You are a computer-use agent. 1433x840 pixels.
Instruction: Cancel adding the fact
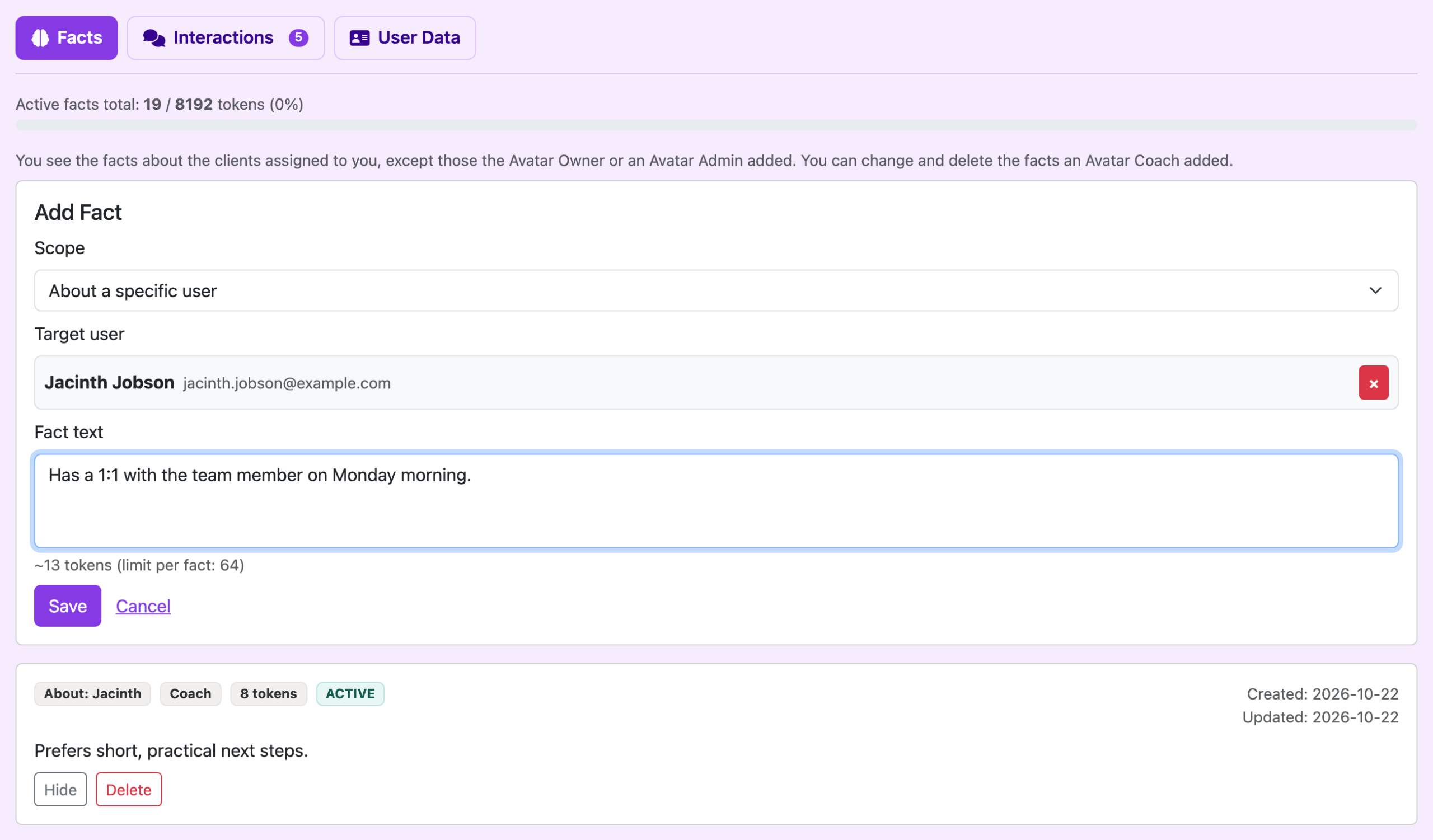[143, 606]
